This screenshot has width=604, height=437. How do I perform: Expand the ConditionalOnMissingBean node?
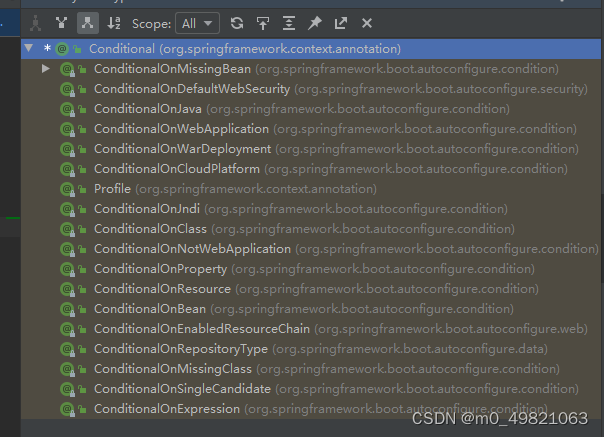(46, 69)
